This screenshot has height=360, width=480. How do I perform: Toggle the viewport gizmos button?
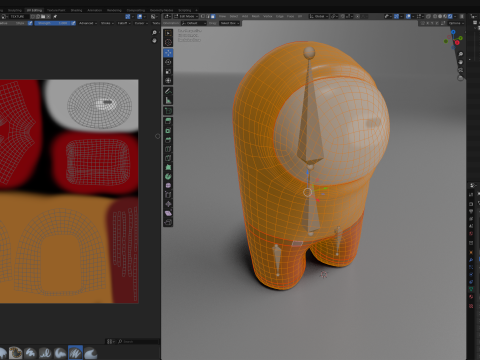(396, 16)
